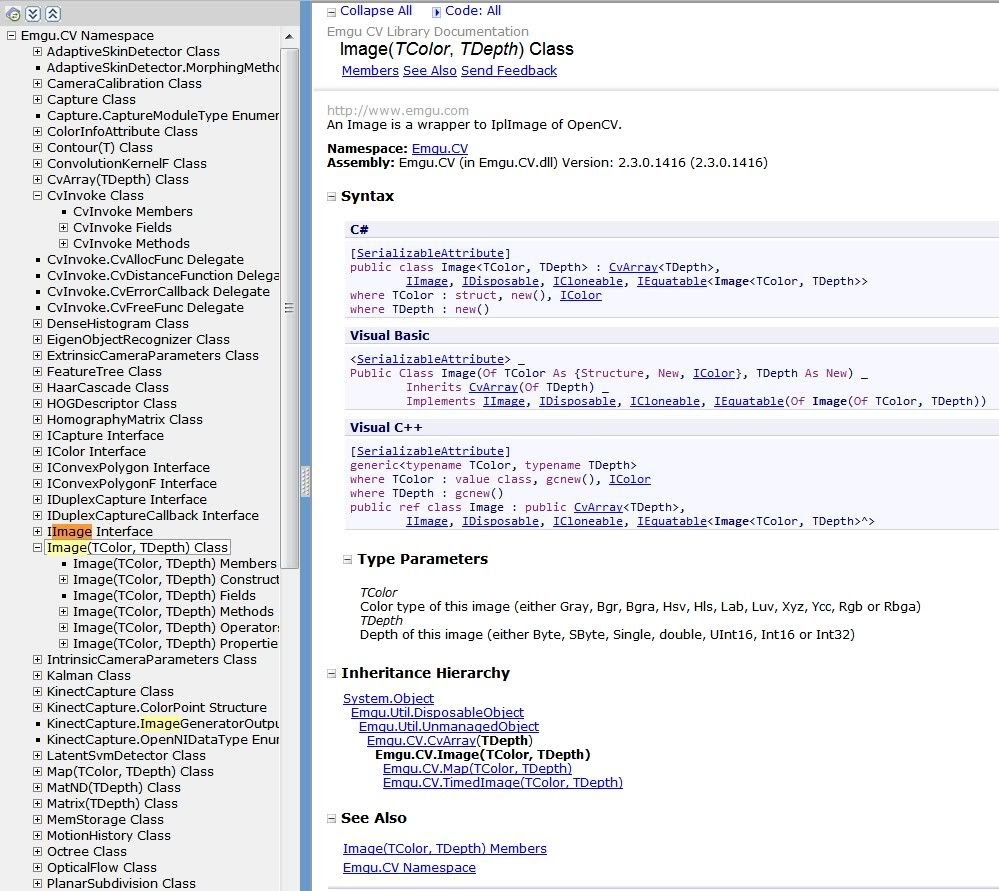Click the tree pane vertical scrollbar thumb
Image resolution: width=999 pixels, height=891 pixels.
pos(289,308)
